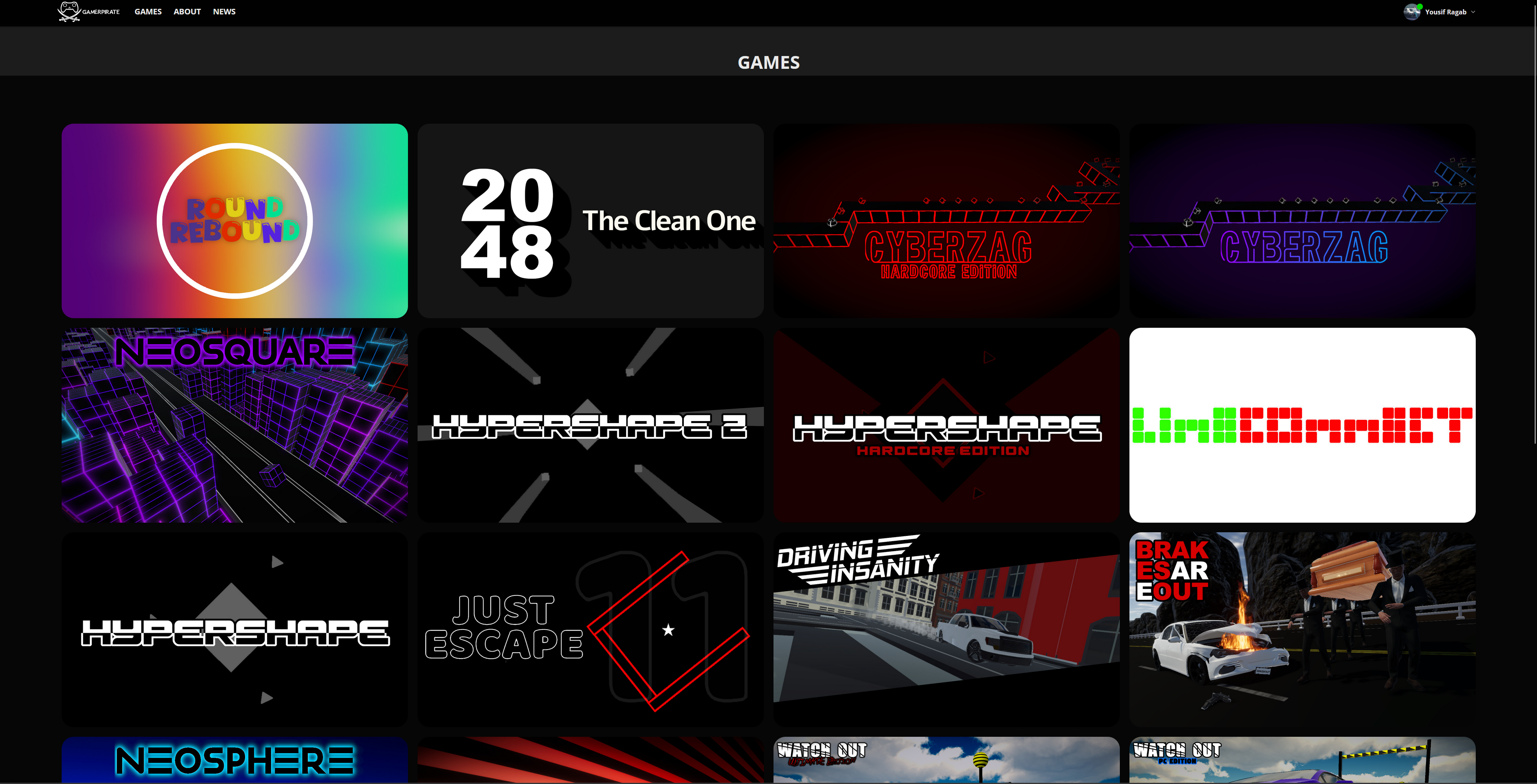
Task: Click the Yousif Ragab profile avatar
Action: [x=1412, y=12]
